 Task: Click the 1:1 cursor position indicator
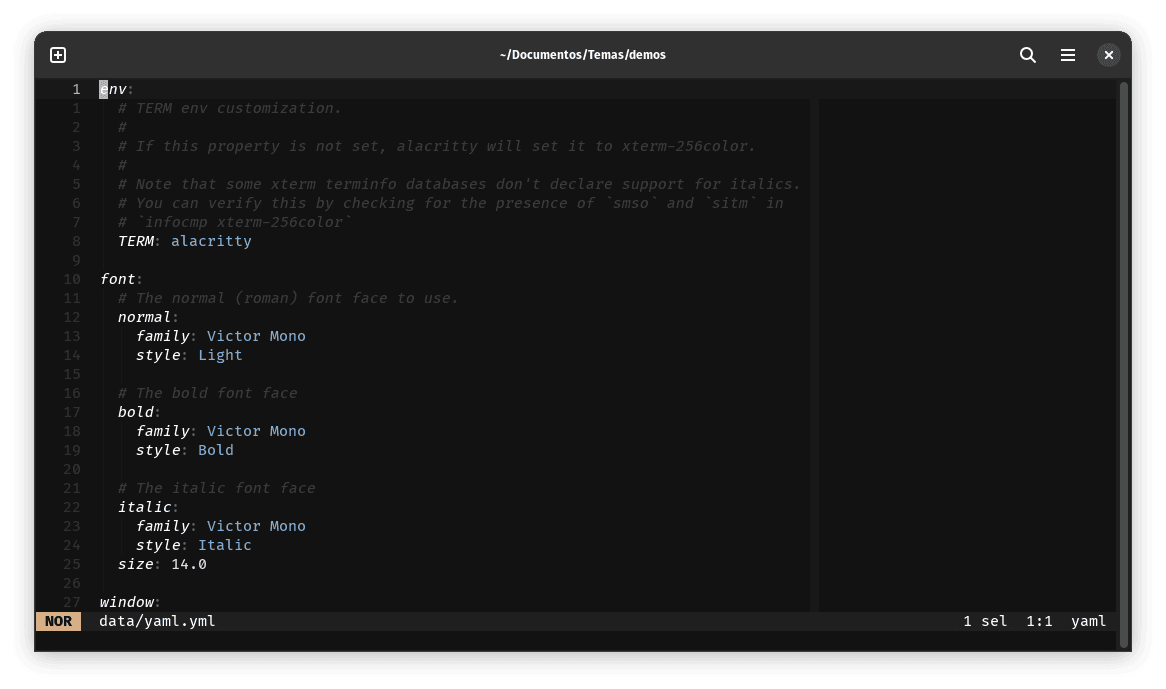click(1040, 621)
